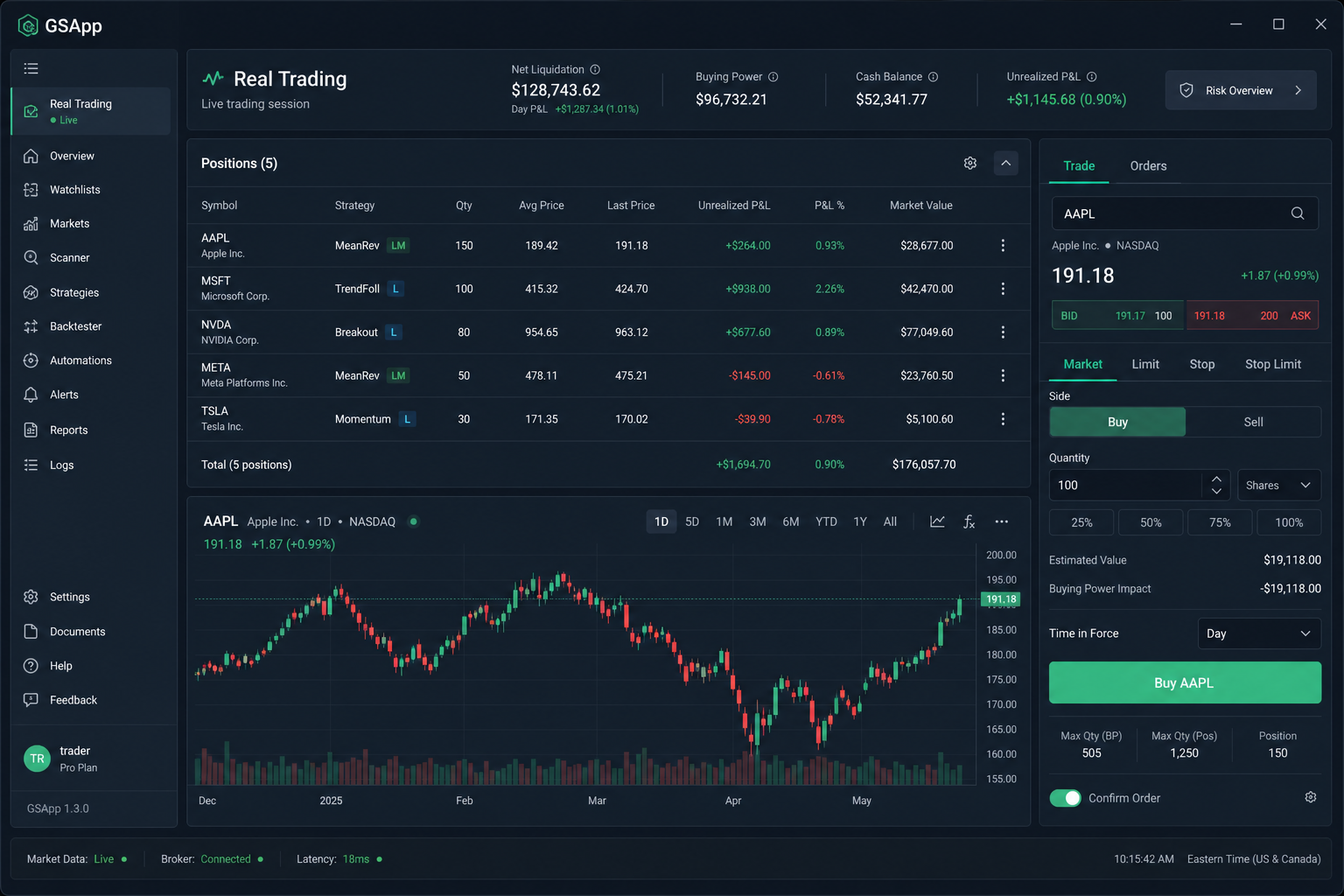Select Limit order type tab
Screen dimensions: 1344x896
tap(1145, 364)
